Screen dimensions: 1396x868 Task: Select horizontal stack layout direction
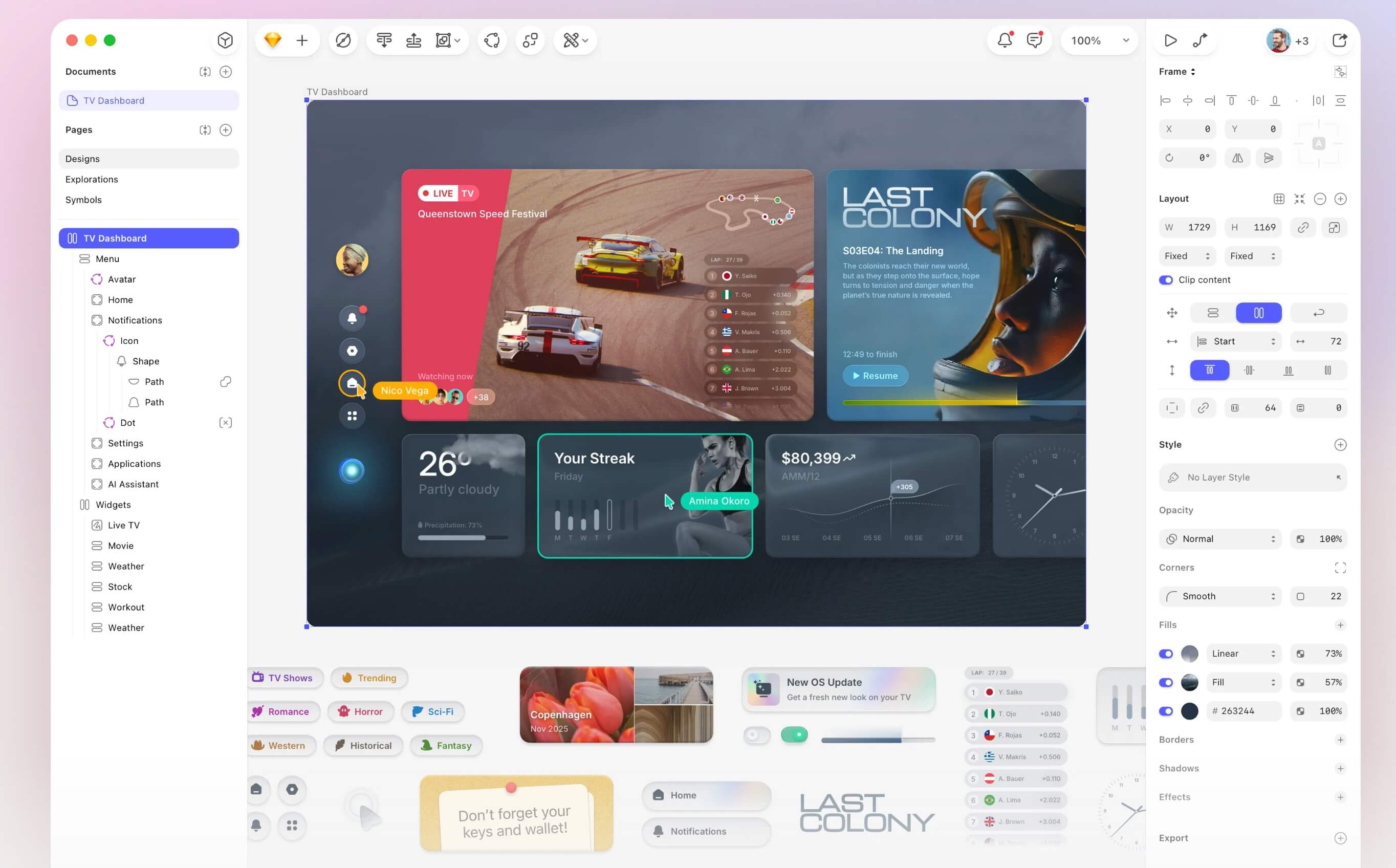(1258, 313)
